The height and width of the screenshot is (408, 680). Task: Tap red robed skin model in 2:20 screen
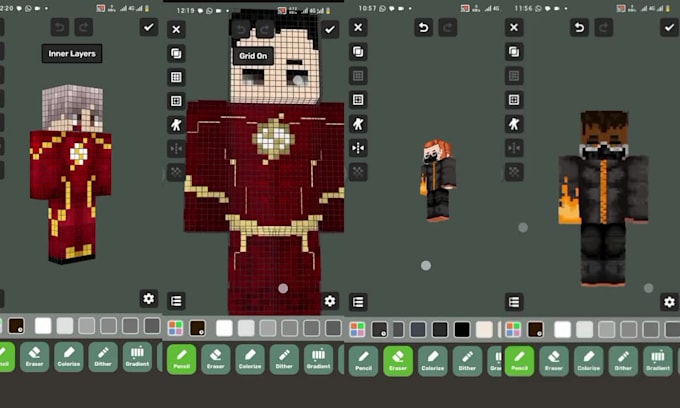(x=71, y=173)
